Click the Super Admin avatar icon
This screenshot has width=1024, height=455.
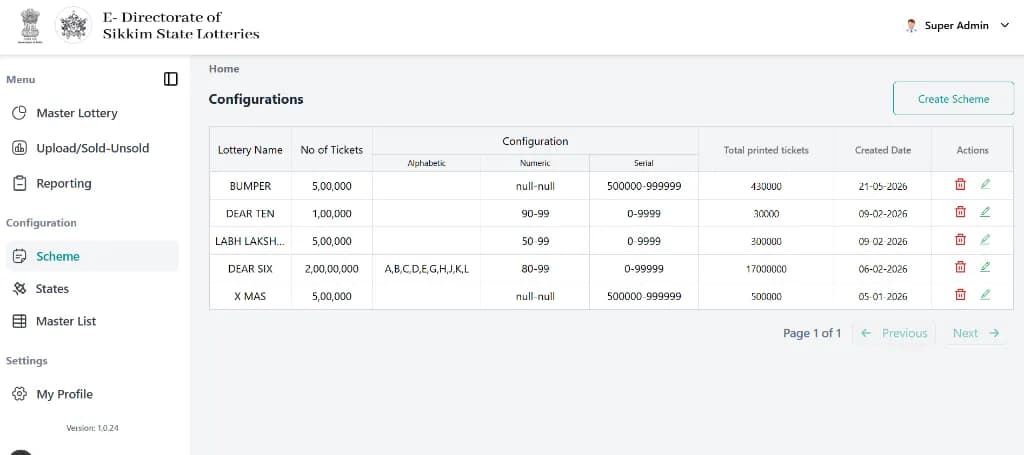[911, 26]
